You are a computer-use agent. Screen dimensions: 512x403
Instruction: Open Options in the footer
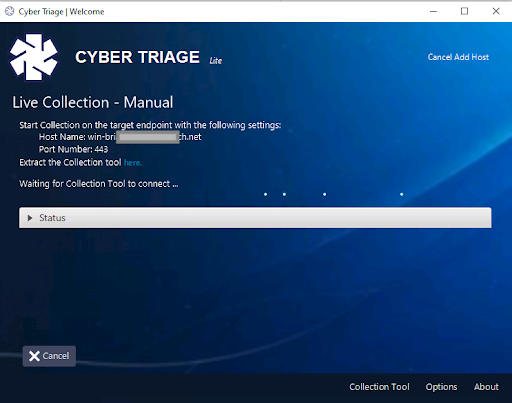click(x=441, y=387)
